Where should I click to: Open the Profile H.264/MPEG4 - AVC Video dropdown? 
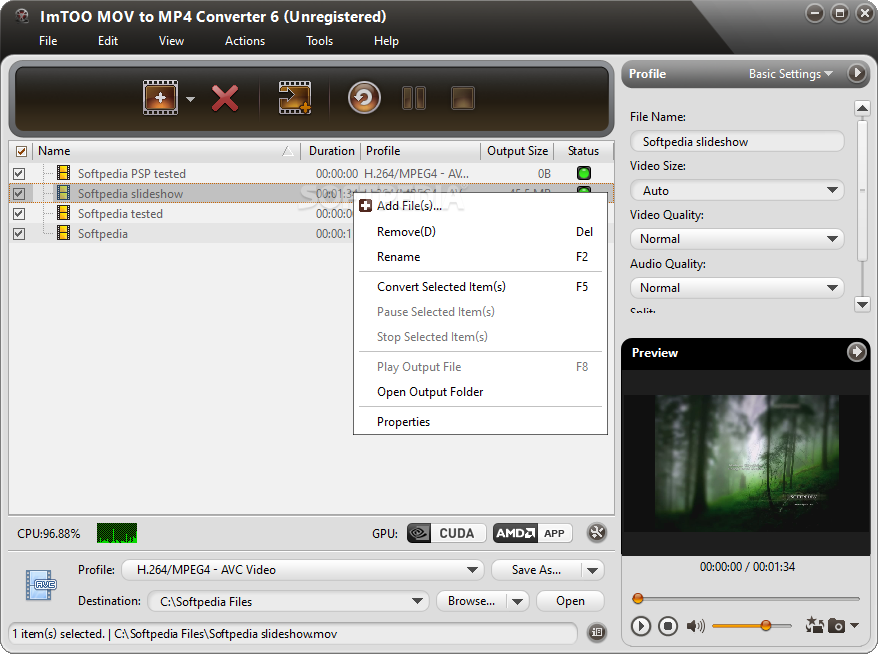pyautogui.click(x=303, y=570)
